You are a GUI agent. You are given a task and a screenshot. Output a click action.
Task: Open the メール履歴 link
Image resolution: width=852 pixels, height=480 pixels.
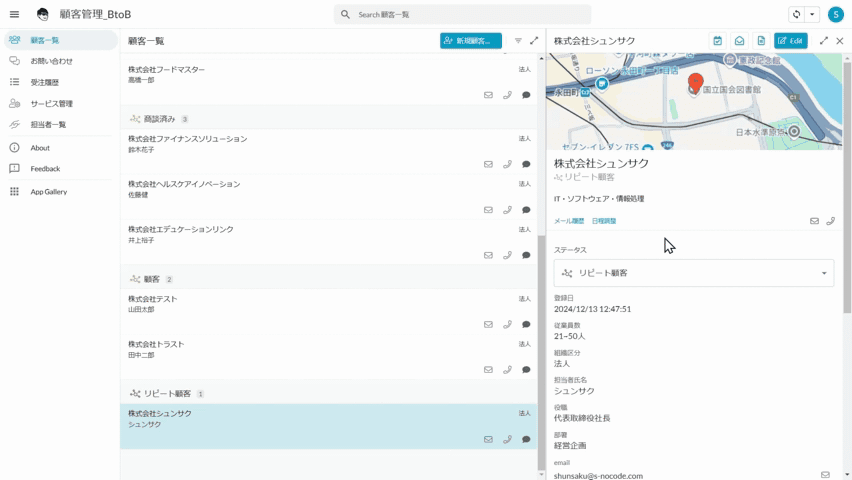[x=569, y=221]
